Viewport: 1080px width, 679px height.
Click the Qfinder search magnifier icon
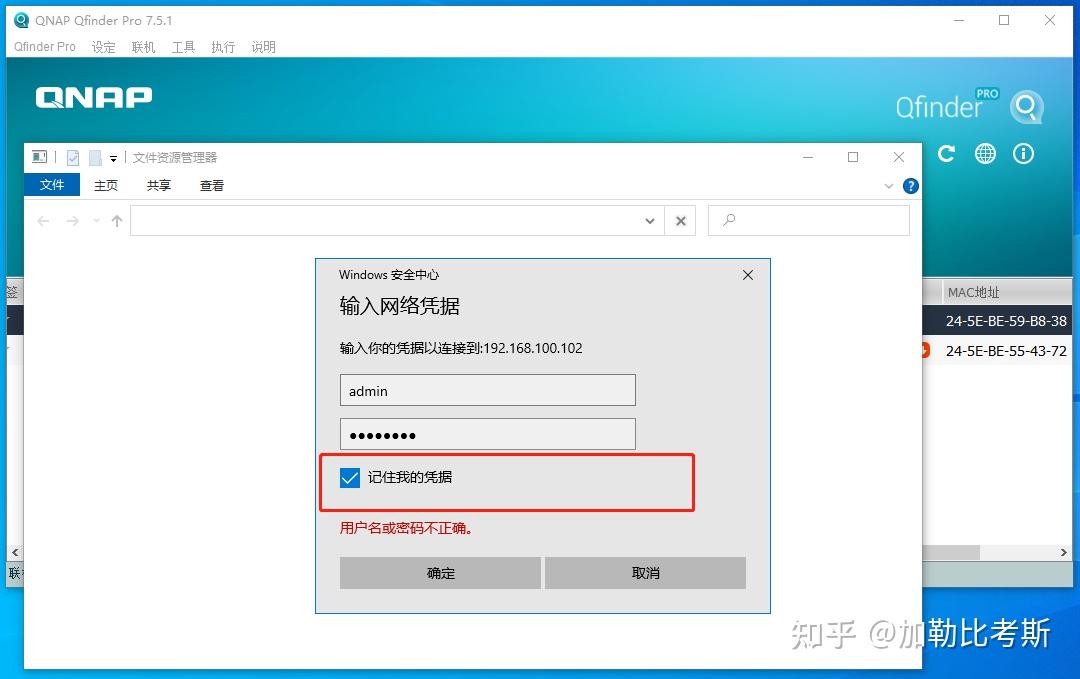click(x=1027, y=107)
